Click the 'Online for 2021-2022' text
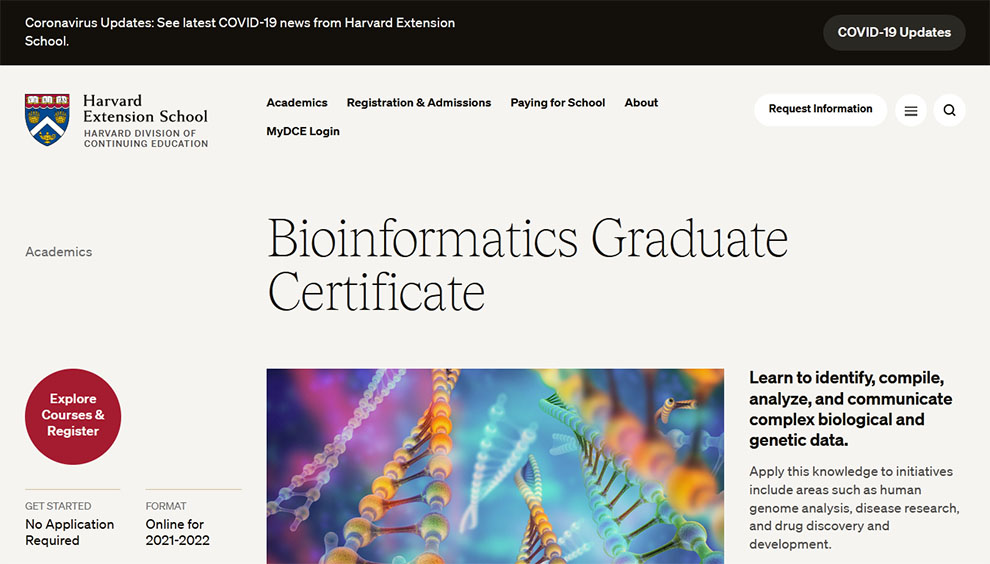Screen dimensions: 990x564 (177, 532)
